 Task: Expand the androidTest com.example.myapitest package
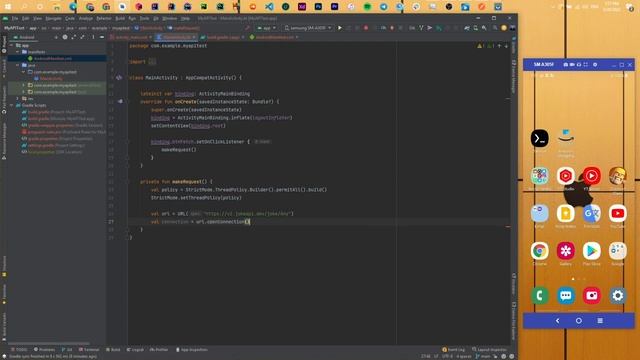(x=24, y=85)
